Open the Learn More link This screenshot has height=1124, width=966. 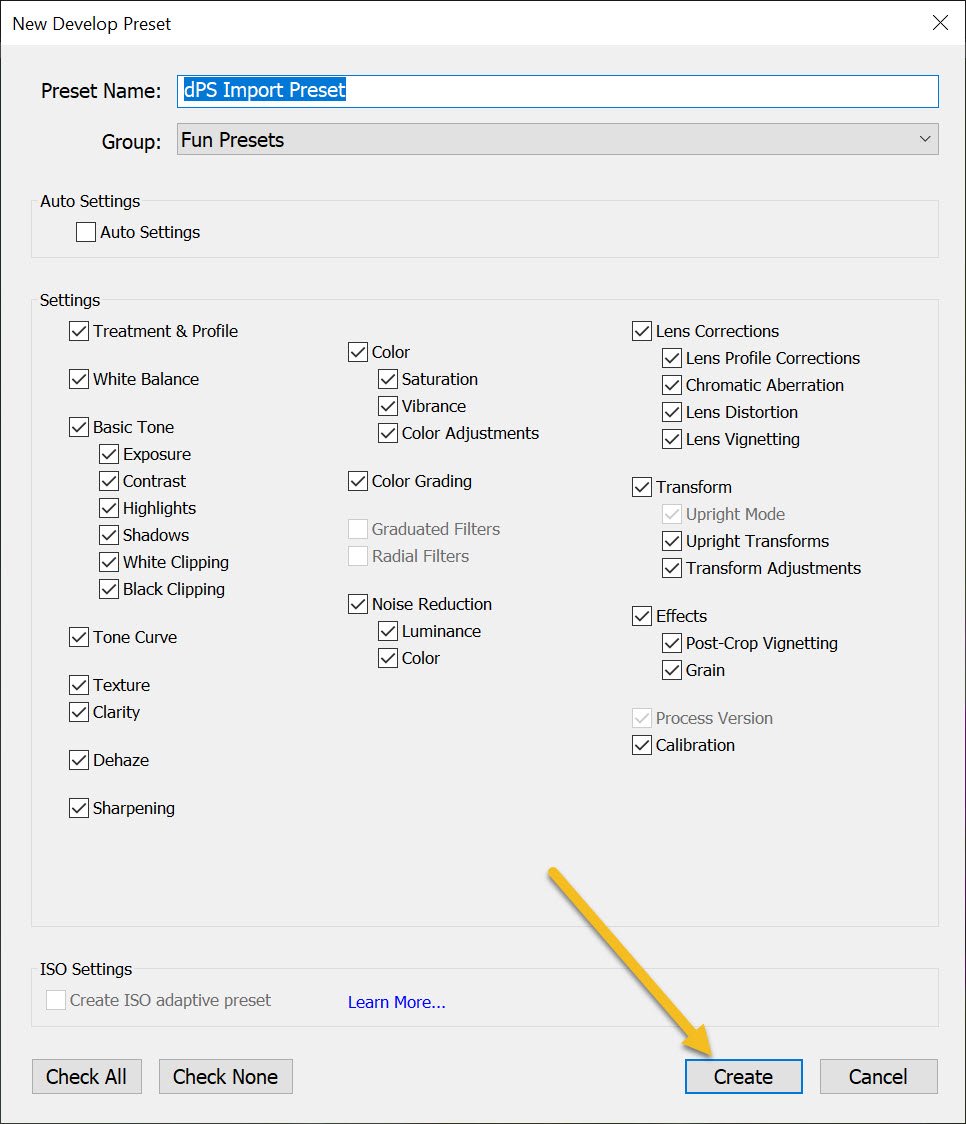(396, 1002)
